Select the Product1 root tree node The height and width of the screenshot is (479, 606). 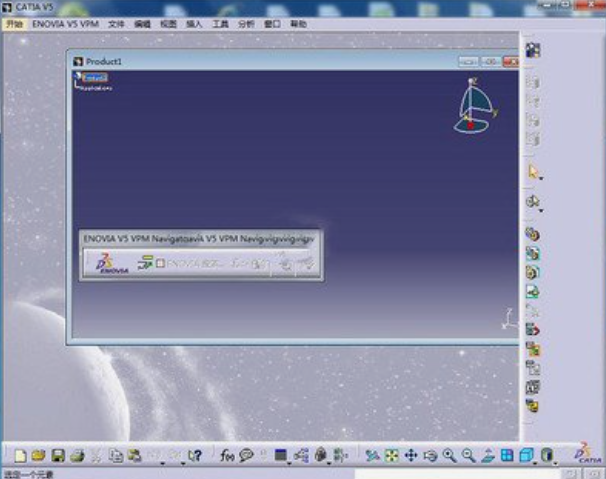point(95,77)
